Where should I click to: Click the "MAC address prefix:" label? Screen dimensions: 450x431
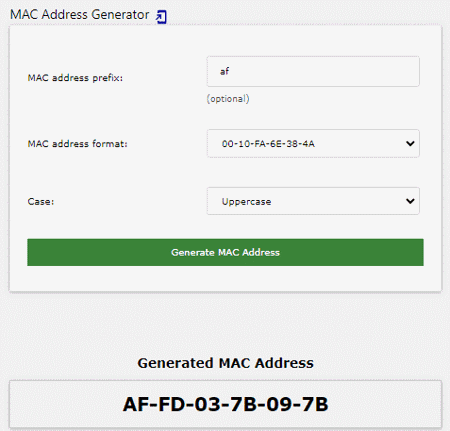coord(75,78)
